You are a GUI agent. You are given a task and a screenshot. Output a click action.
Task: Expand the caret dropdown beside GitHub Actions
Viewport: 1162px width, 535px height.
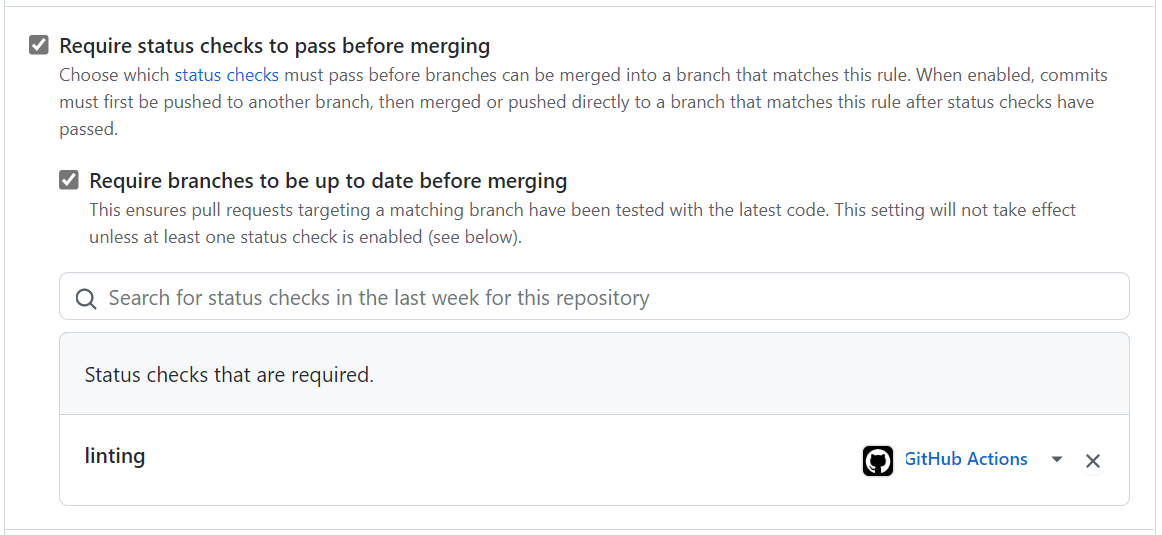[x=1056, y=459]
